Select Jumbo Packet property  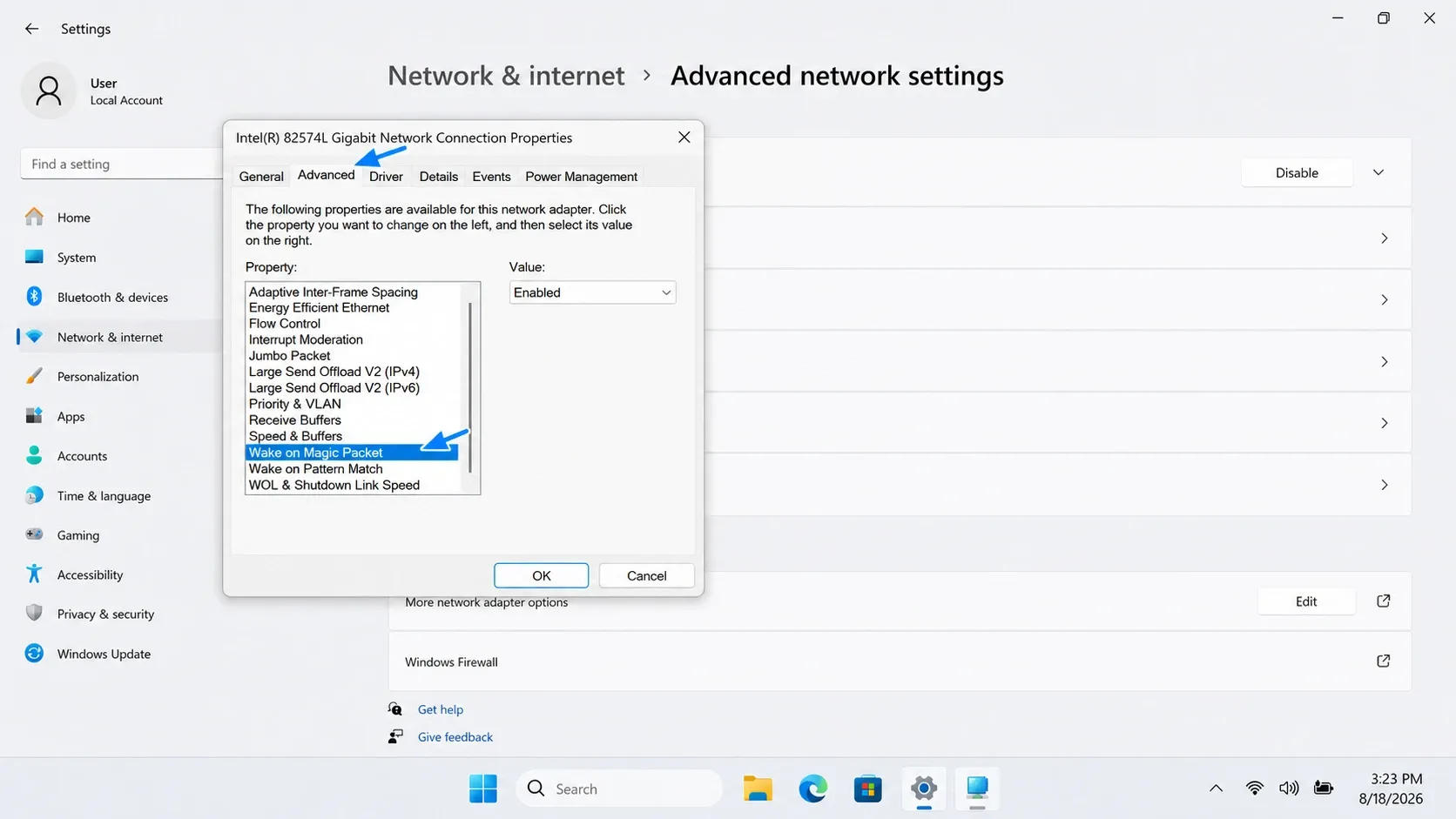[289, 355]
